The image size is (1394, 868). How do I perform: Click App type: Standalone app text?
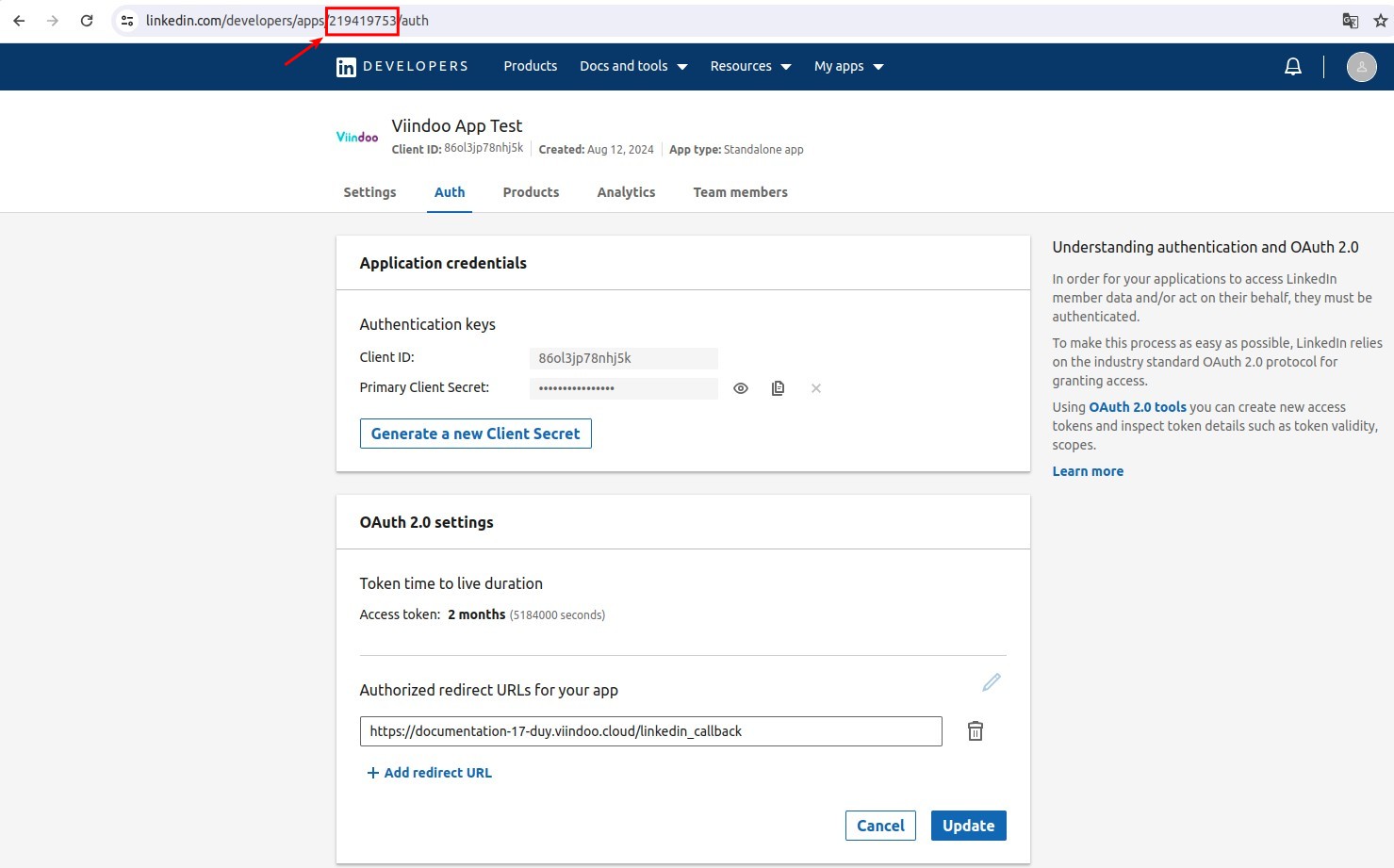point(736,150)
